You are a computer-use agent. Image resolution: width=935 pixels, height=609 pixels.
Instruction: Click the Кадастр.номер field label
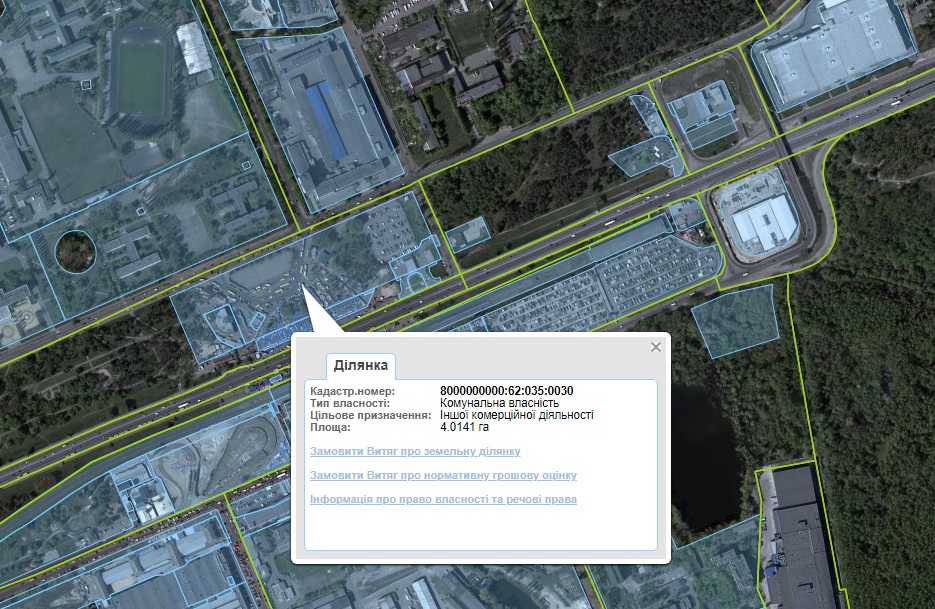pos(353,390)
